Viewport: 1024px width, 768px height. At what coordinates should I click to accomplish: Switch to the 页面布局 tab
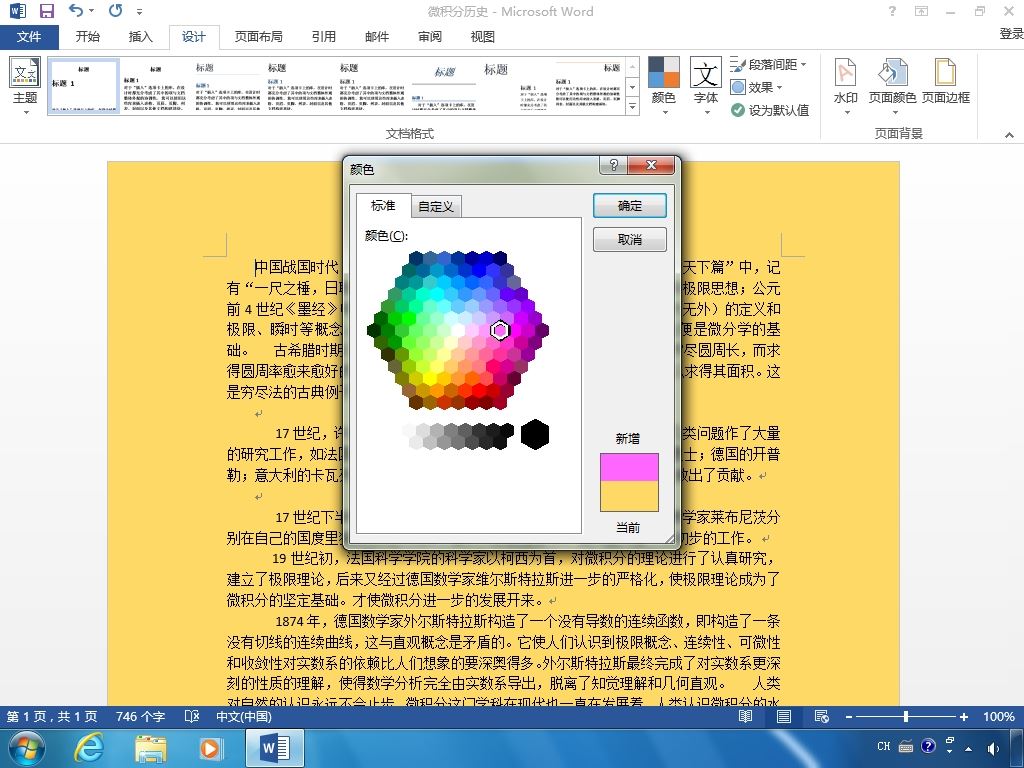(259, 37)
